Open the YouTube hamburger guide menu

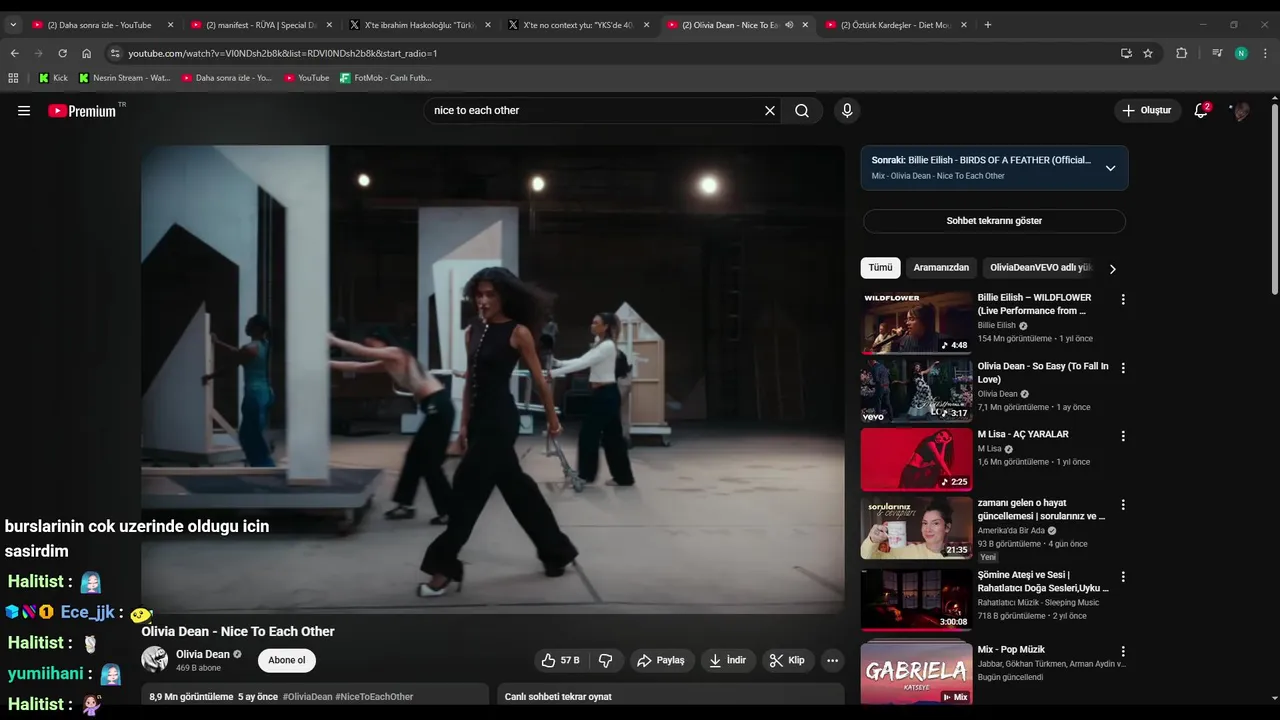click(24, 111)
